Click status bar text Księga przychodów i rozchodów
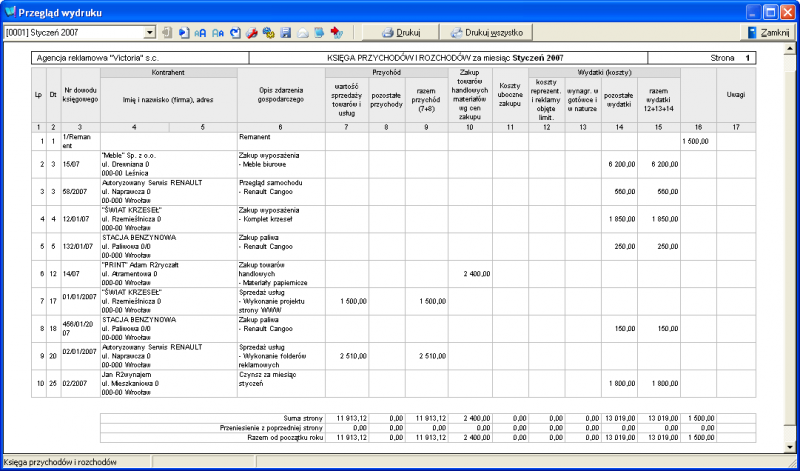Screen dimensions: 800x471 coord(60,462)
